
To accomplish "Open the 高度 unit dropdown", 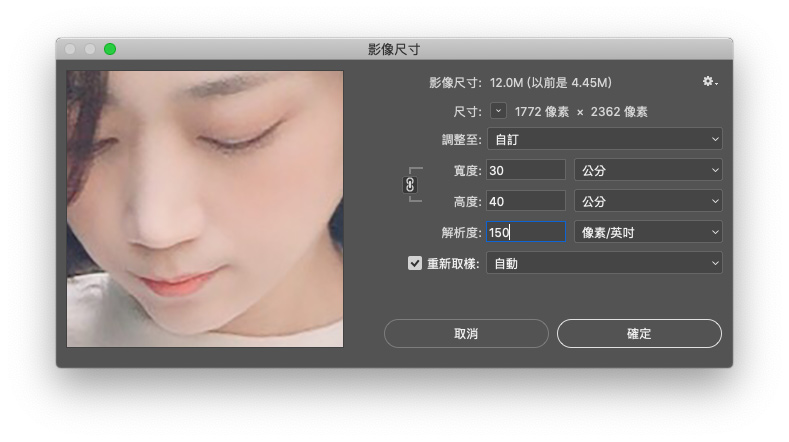I will tap(647, 201).
